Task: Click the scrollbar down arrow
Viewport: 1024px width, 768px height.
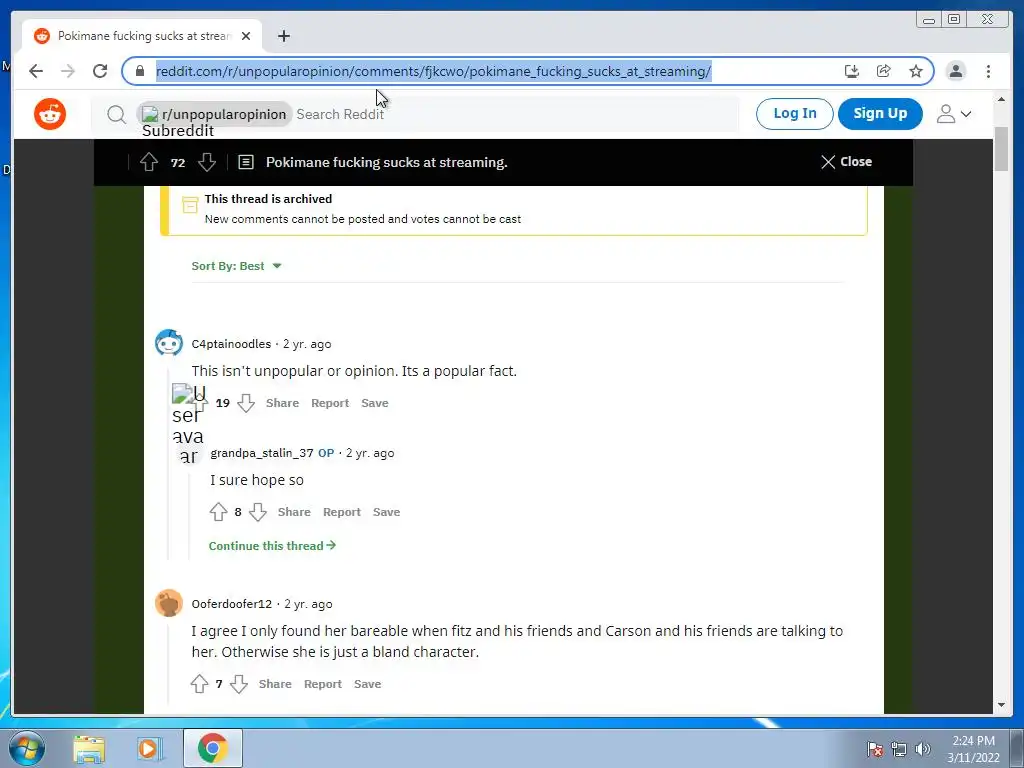Action: pyautogui.click(x=1001, y=705)
